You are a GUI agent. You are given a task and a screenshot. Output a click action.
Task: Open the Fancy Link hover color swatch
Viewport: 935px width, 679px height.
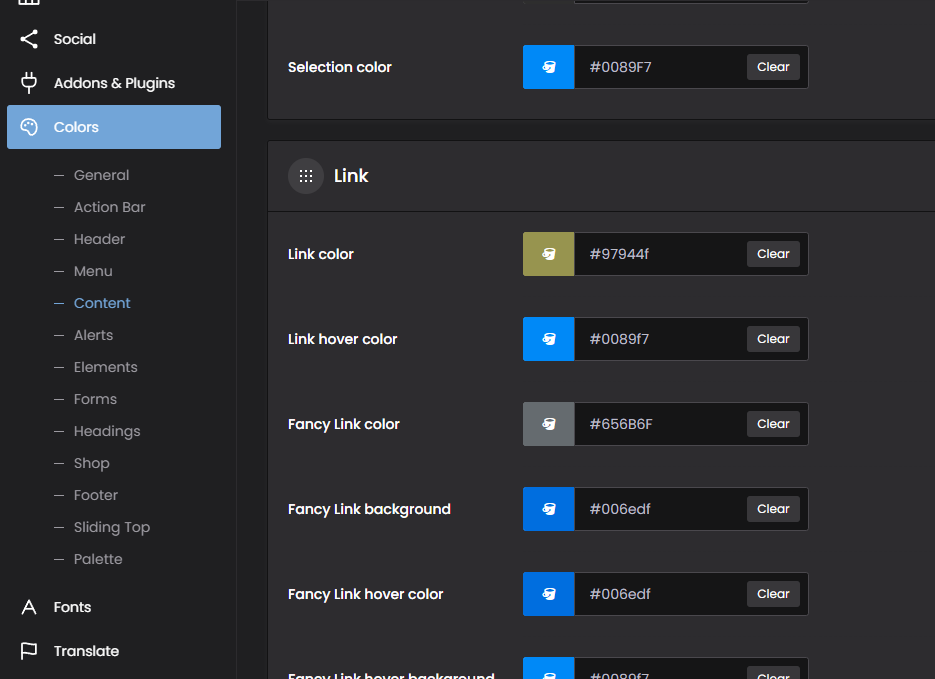coord(548,594)
